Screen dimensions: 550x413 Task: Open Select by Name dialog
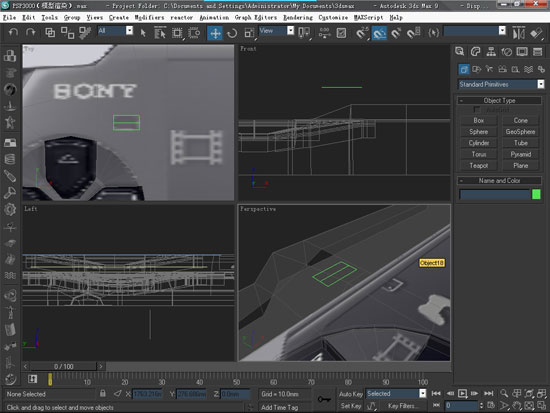160,33
